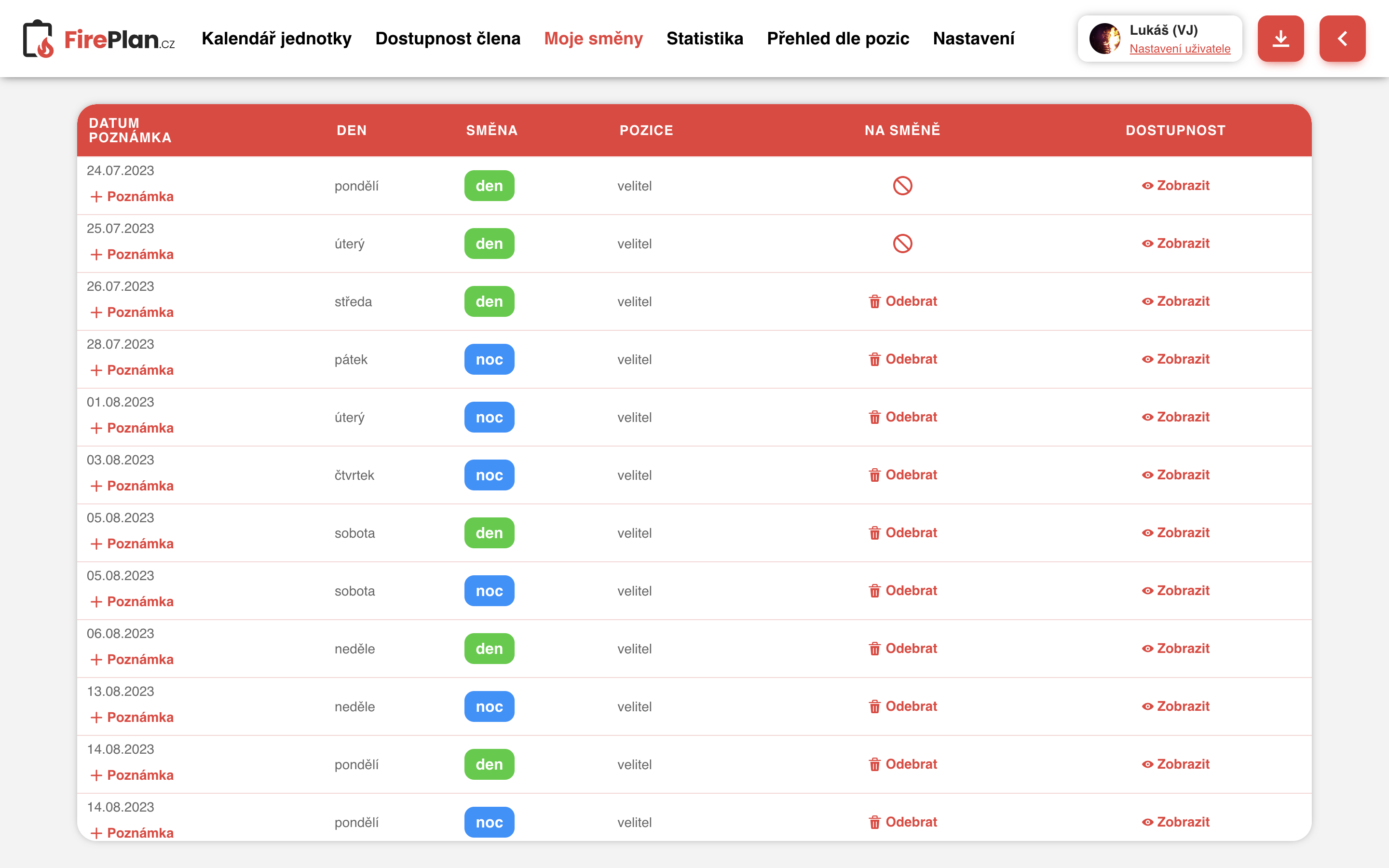
Task: Click blocked icon for 24.07.2023 row
Action: pyautogui.click(x=902, y=186)
